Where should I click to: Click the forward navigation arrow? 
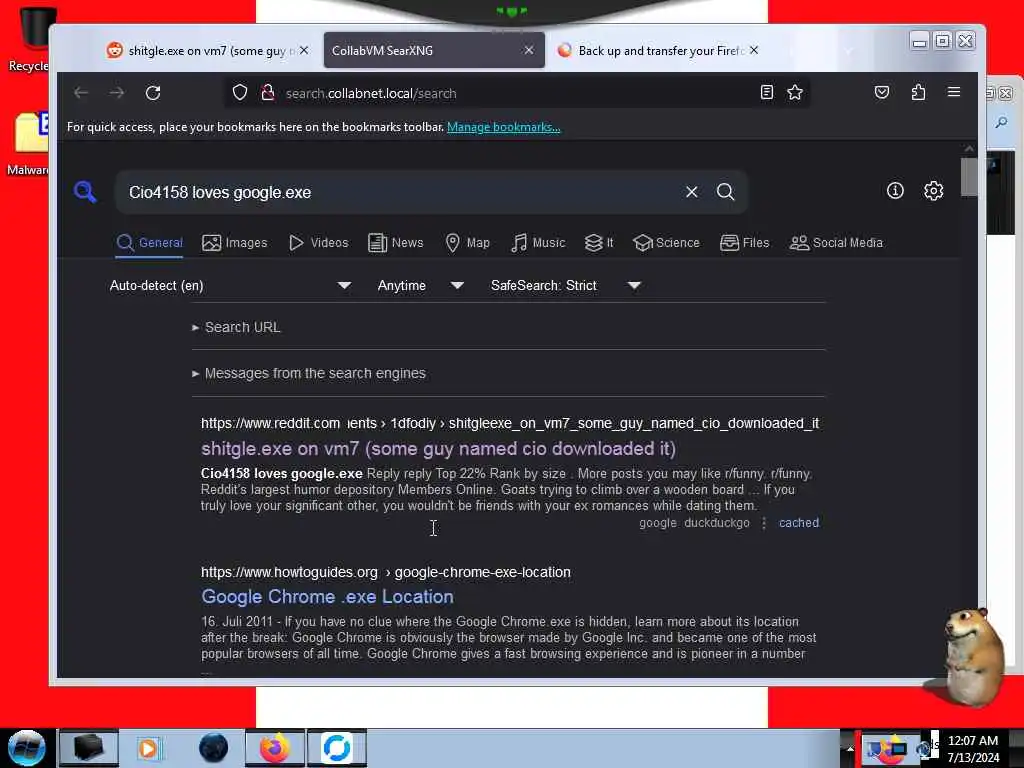point(117,93)
